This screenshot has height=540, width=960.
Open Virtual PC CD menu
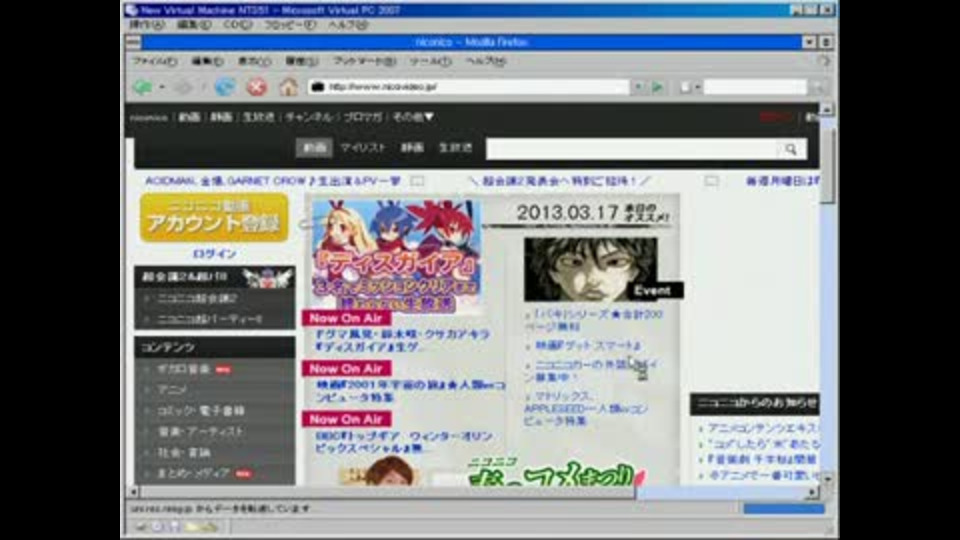(x=238, y=25)
